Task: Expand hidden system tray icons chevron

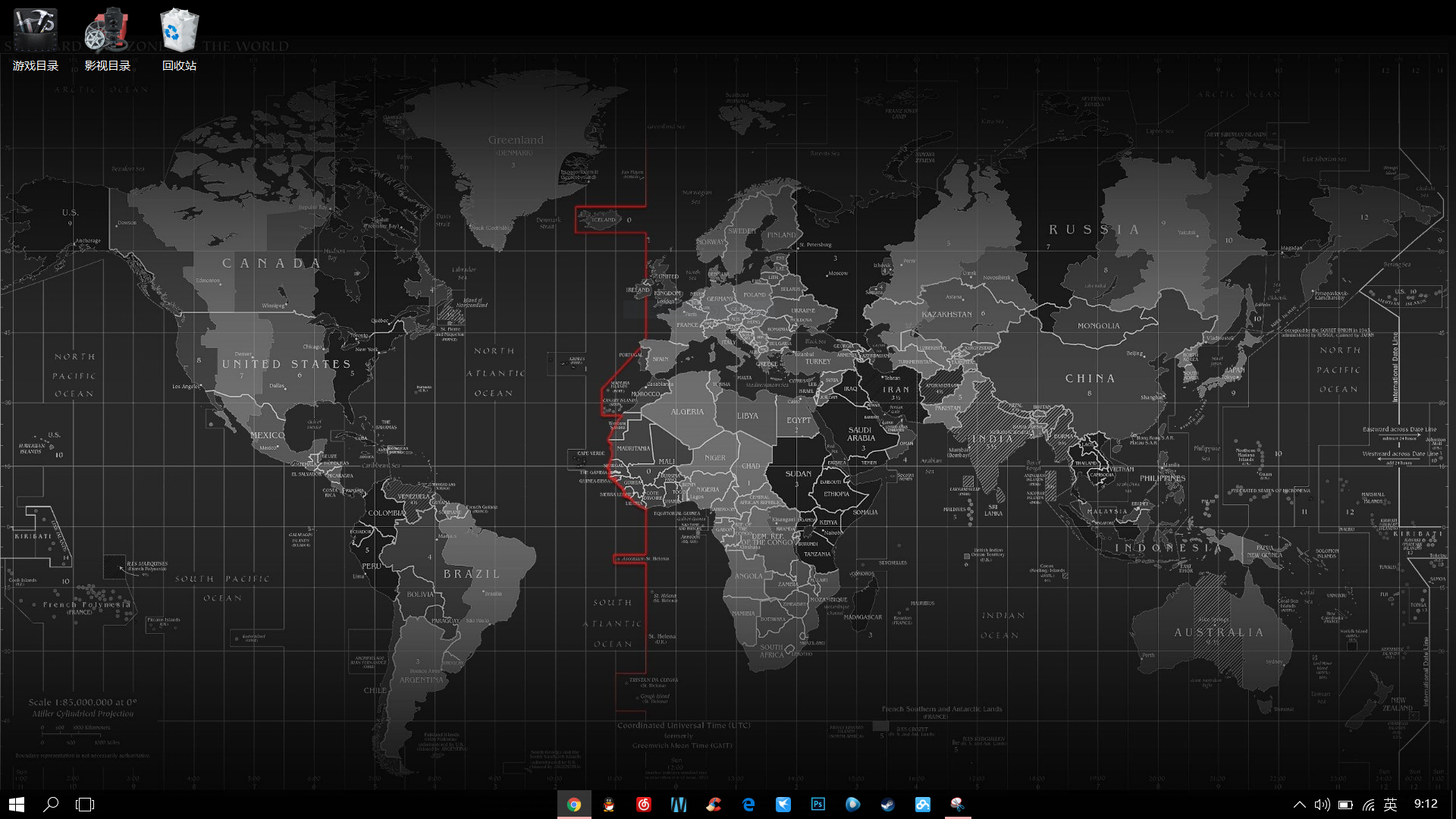Action: [x=1299, y=805]
